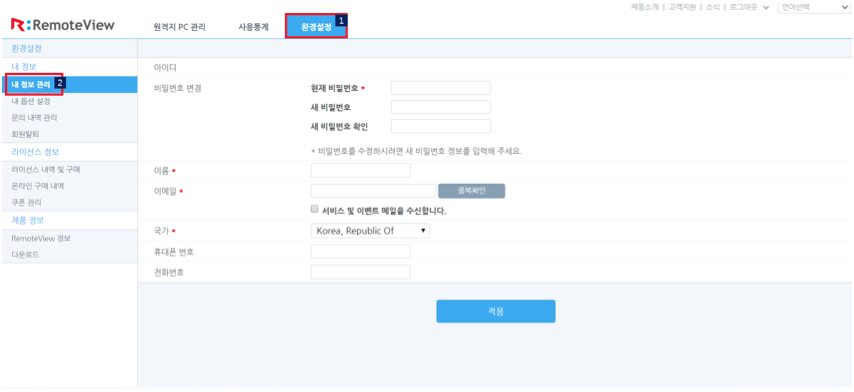Open the 사용통계 tab
Viewport: 854px width, 392px height.
pos(253,27)
